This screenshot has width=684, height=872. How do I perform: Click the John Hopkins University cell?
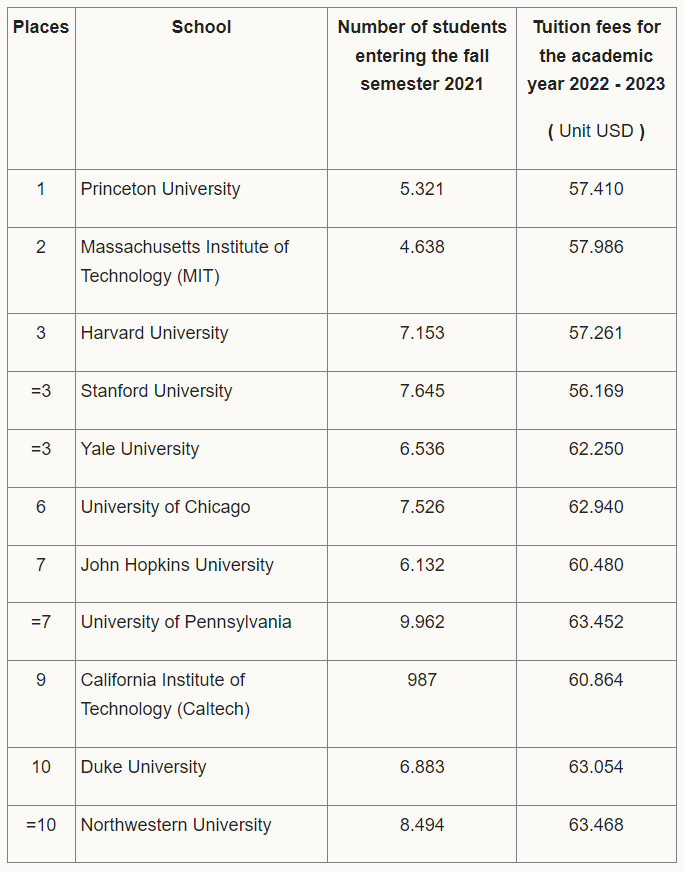pyautogui.click(x=201, y=574)
